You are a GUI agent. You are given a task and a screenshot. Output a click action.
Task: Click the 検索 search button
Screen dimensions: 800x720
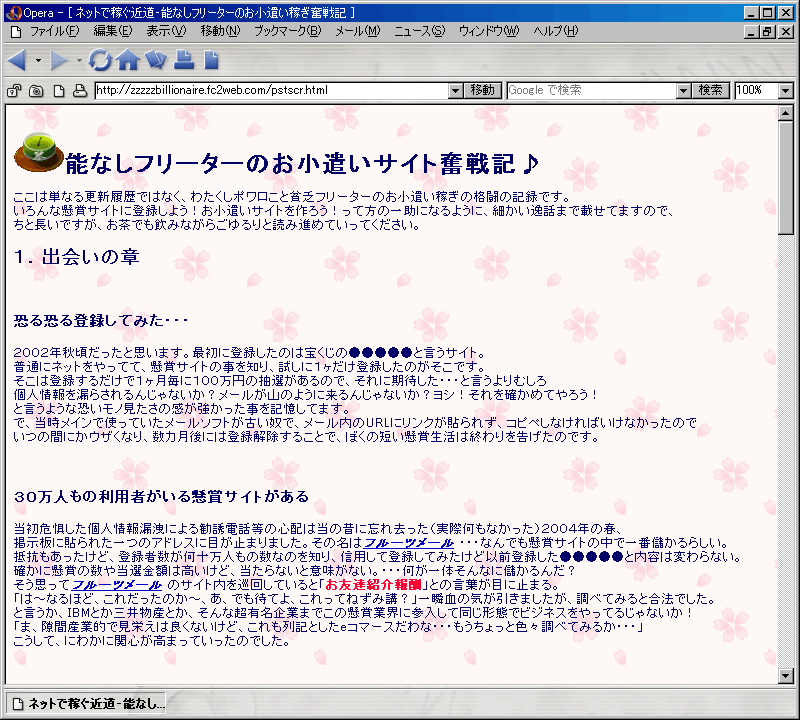coord(711,91)
